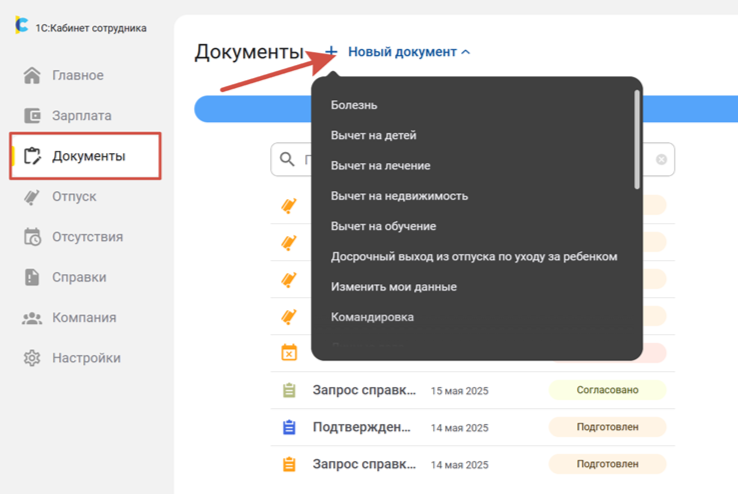Collapse the Новый документ dropdown chevron
The height and width of the screenshot is (494, 738).
point(465,52)
